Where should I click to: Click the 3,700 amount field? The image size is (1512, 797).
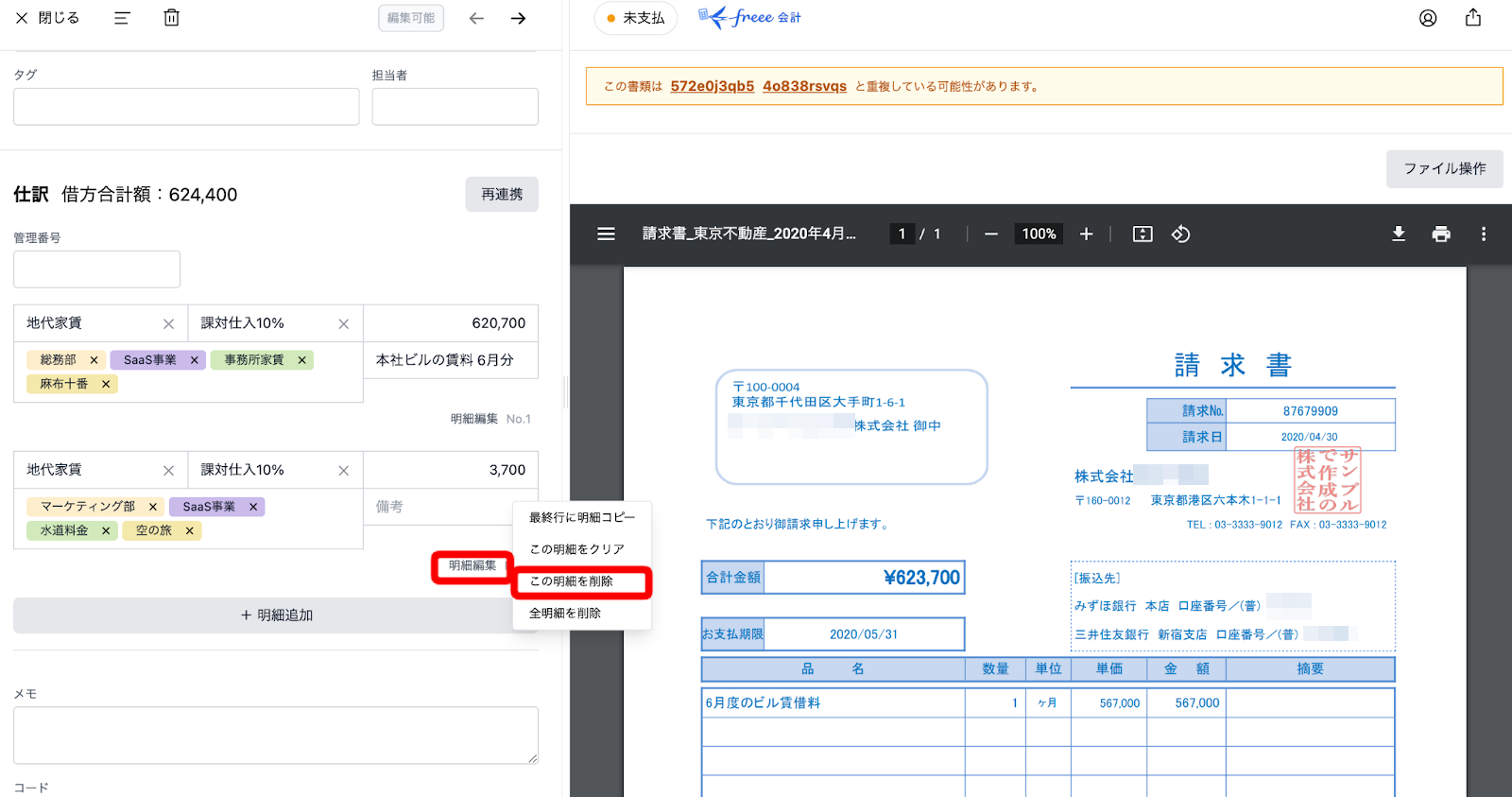pyautogui.click(x=451, y=470)
